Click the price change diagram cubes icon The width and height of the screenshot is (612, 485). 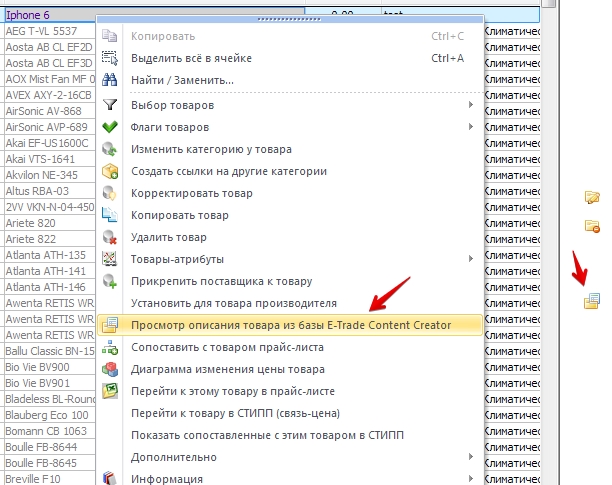point(110,369)
